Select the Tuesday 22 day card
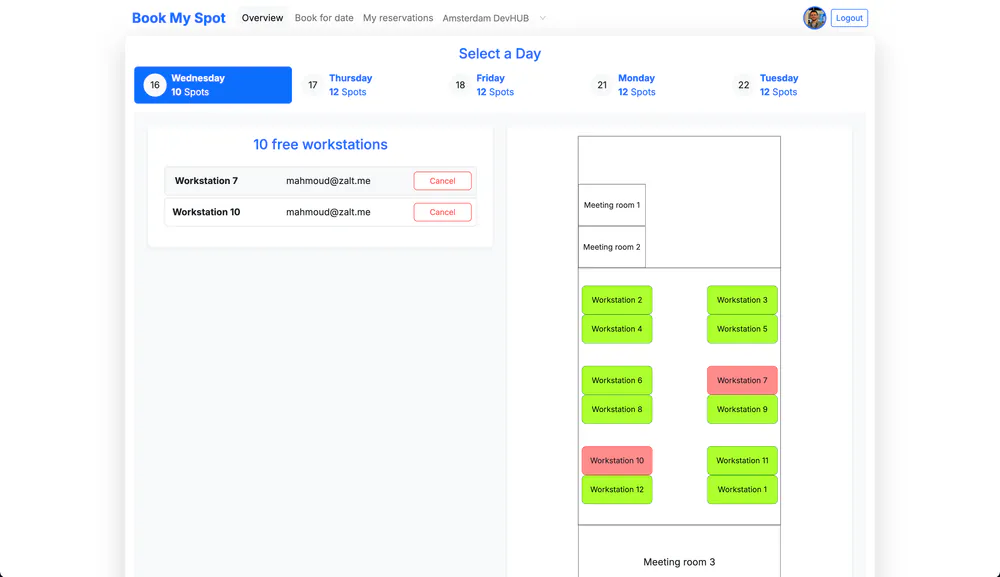1000x577 pixels. 779,85
